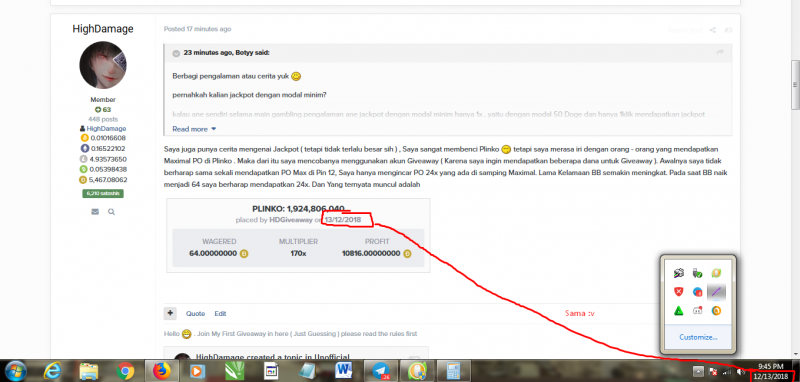
Task: Find HighDamage's content via magnifier icon
Action: [111, 212]
